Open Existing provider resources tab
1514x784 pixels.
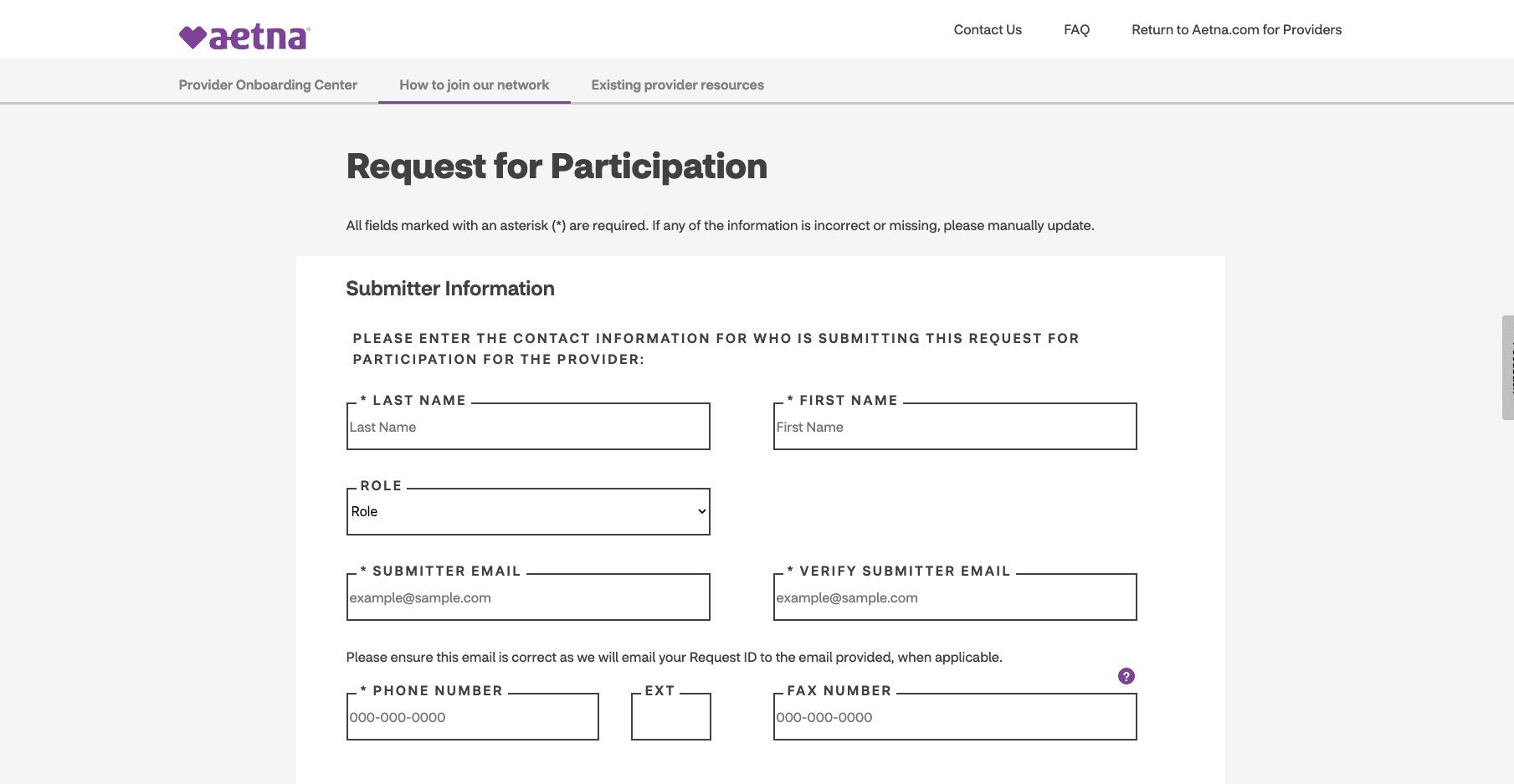click(x=677, y=85)
